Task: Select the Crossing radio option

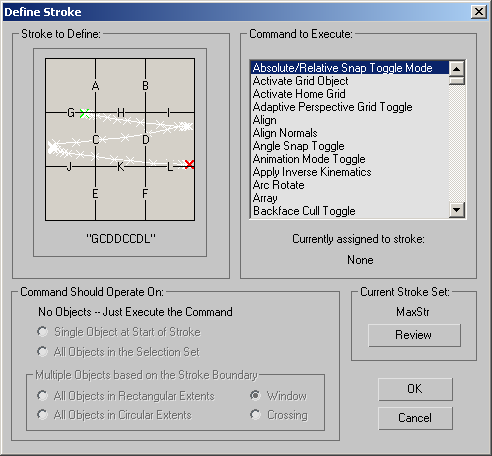Action: pos(255,415)
